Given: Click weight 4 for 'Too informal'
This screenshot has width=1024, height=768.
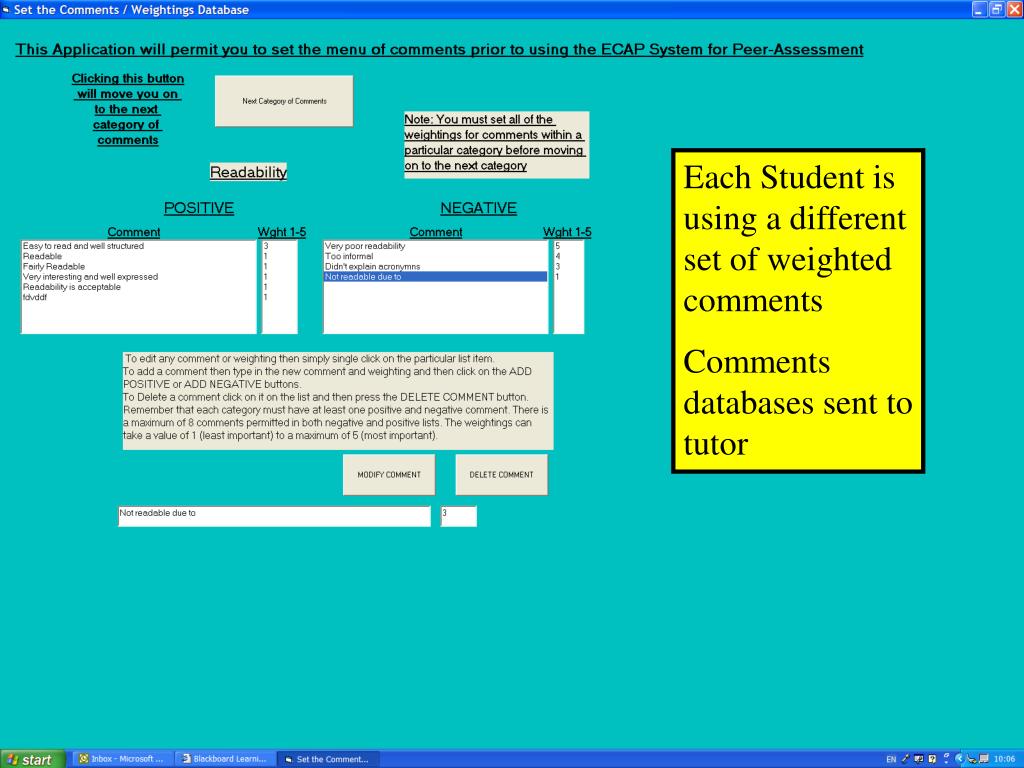Looking at the screenshot, I should pos(568,257).
